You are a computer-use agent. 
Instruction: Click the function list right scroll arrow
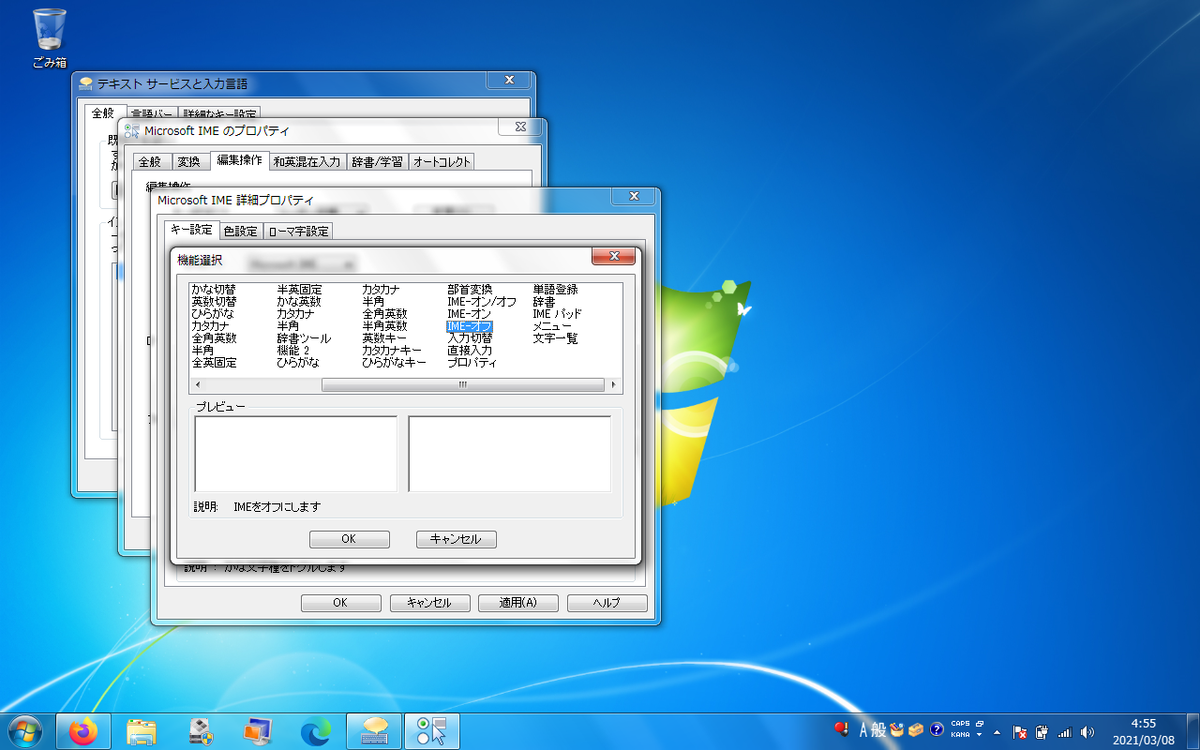[613, 385]
